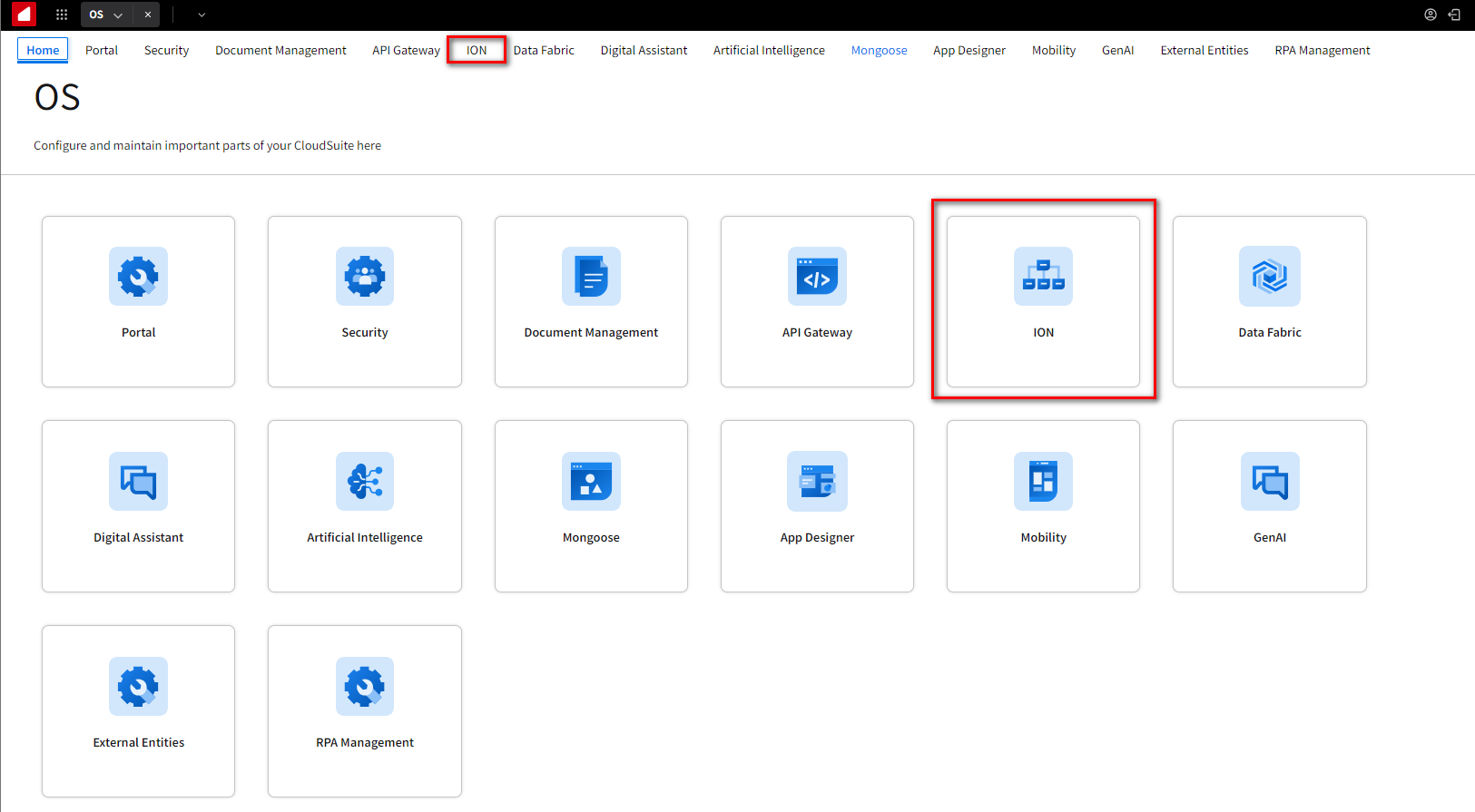Open the Document Management icon
Screen dimensions: 1475x812
591,276
